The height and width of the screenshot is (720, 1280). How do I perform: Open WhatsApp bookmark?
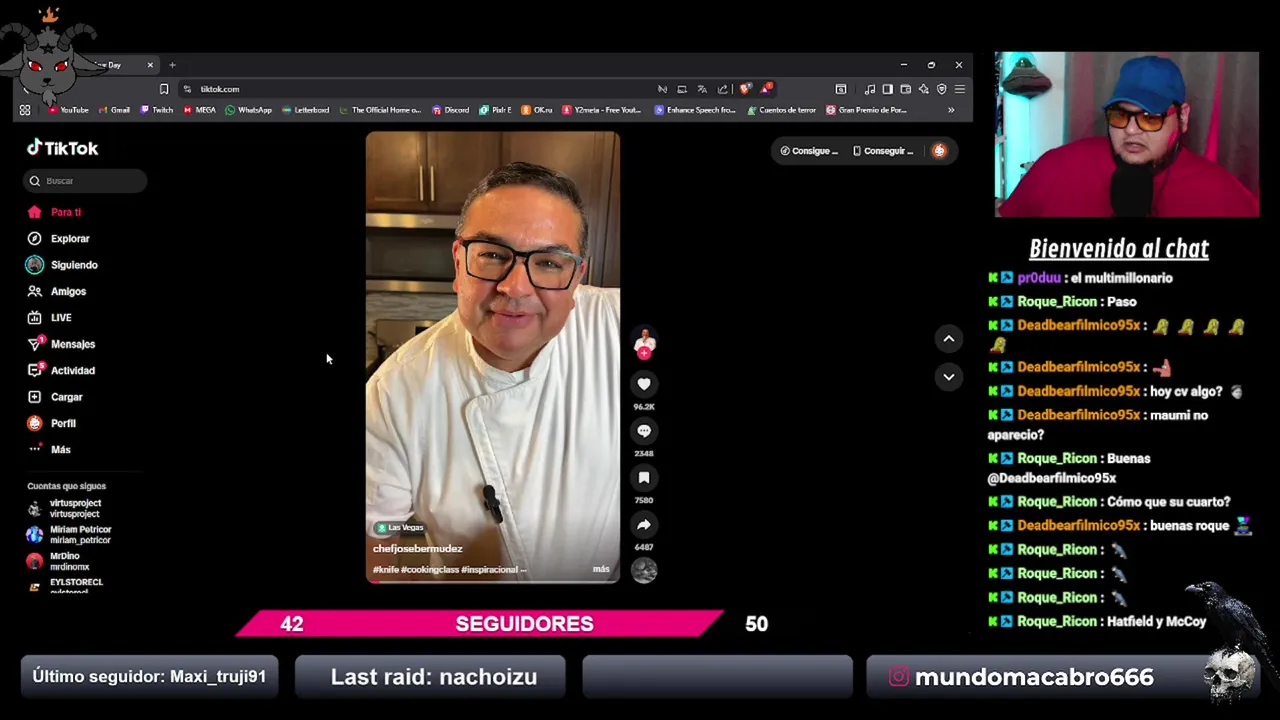pos(249,110)
